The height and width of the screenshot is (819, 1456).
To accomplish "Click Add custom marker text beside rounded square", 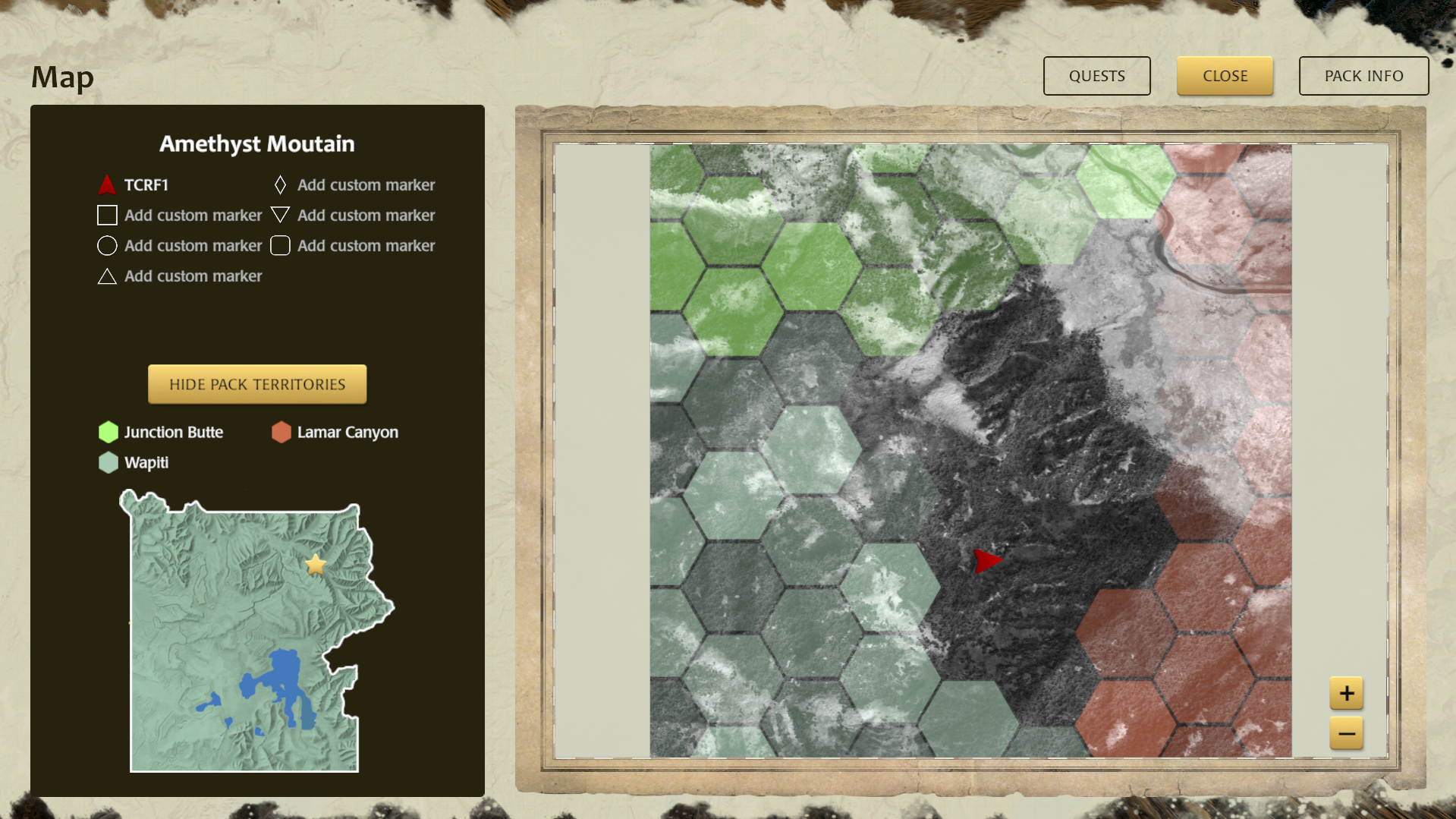I will tap(366, 246).
